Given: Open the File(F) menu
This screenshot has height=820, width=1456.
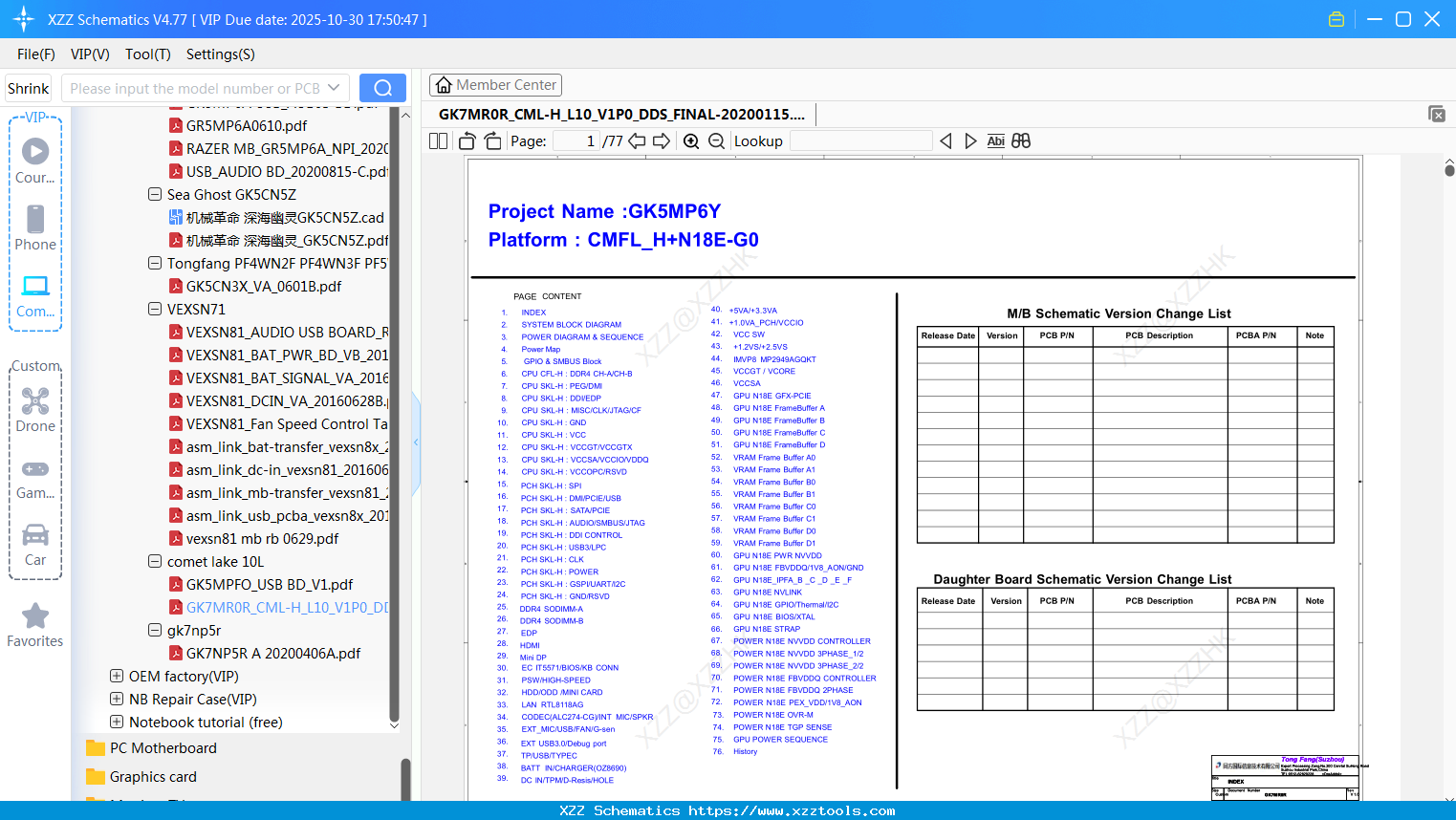Looking at the screenshot, I should [x=36, y=54].
